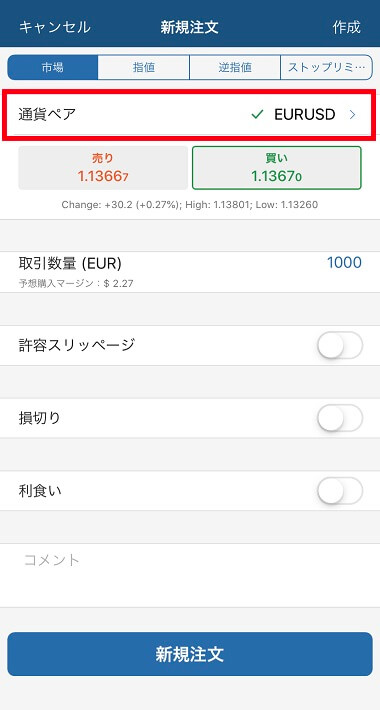
Task: Select the 通貨ペア EURUSD row
Action: pyautogui.click(x=190, y=115)
